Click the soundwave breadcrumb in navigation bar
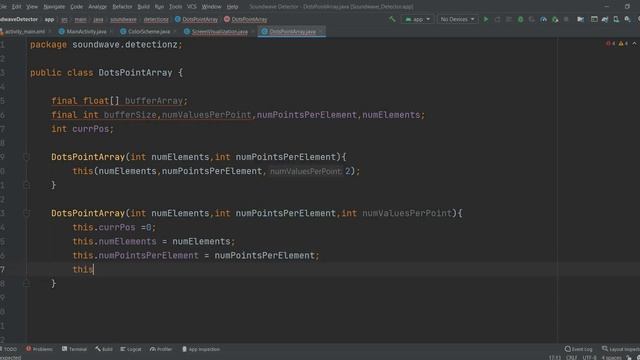Image resolution: width=640 pixels, height=360 pixels. pos(123,19)
